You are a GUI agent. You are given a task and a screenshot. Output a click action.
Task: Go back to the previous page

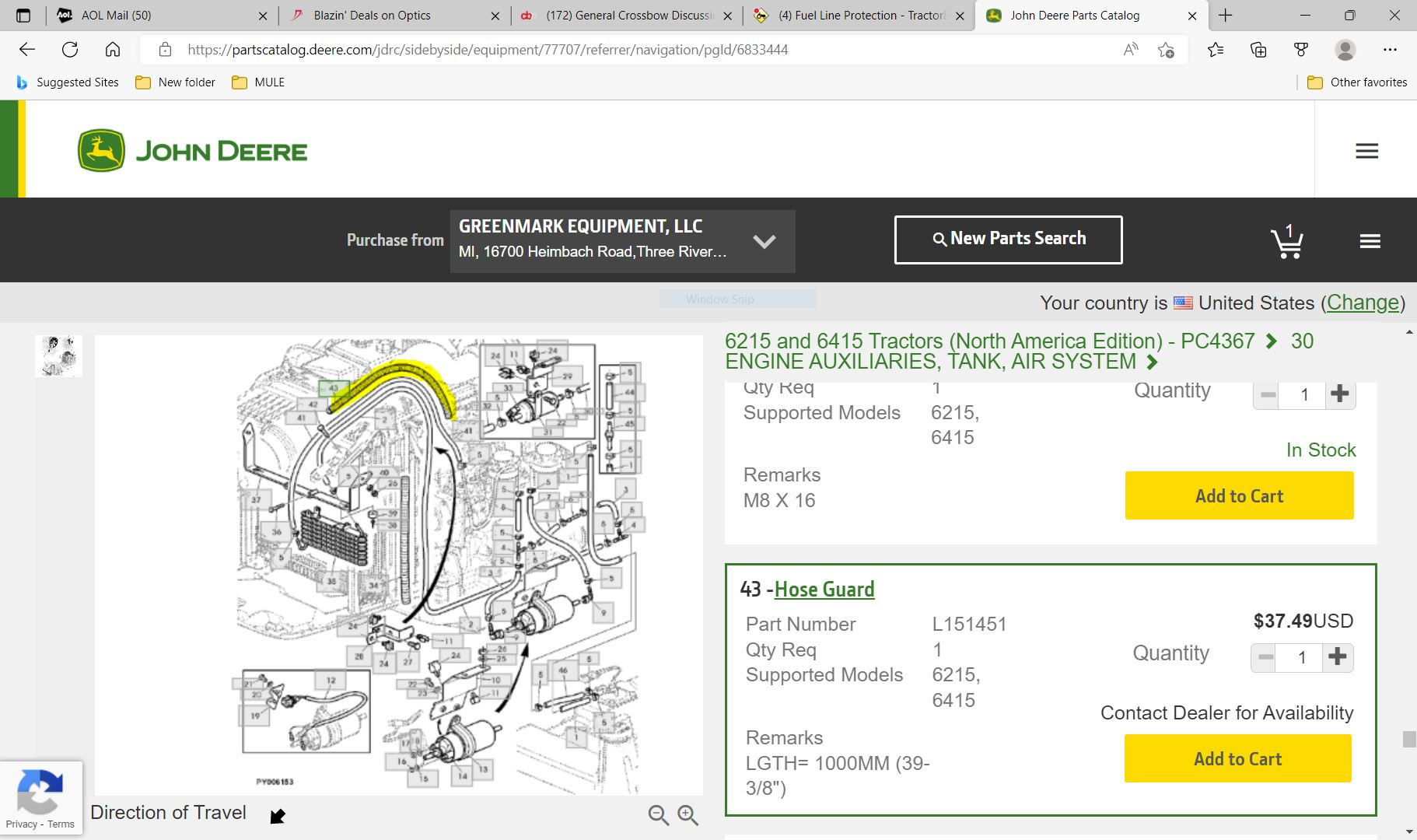coord(27,50)
